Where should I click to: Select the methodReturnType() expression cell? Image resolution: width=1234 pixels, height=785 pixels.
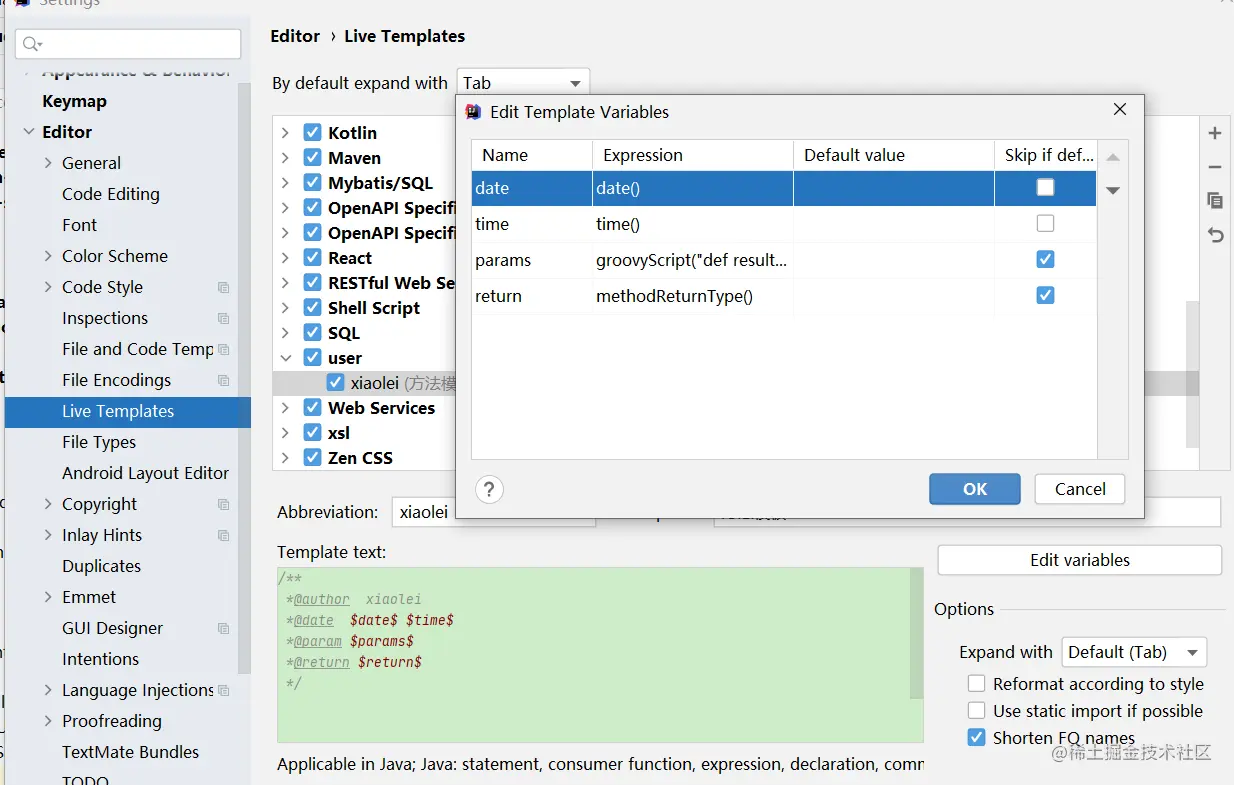[693, 296]
